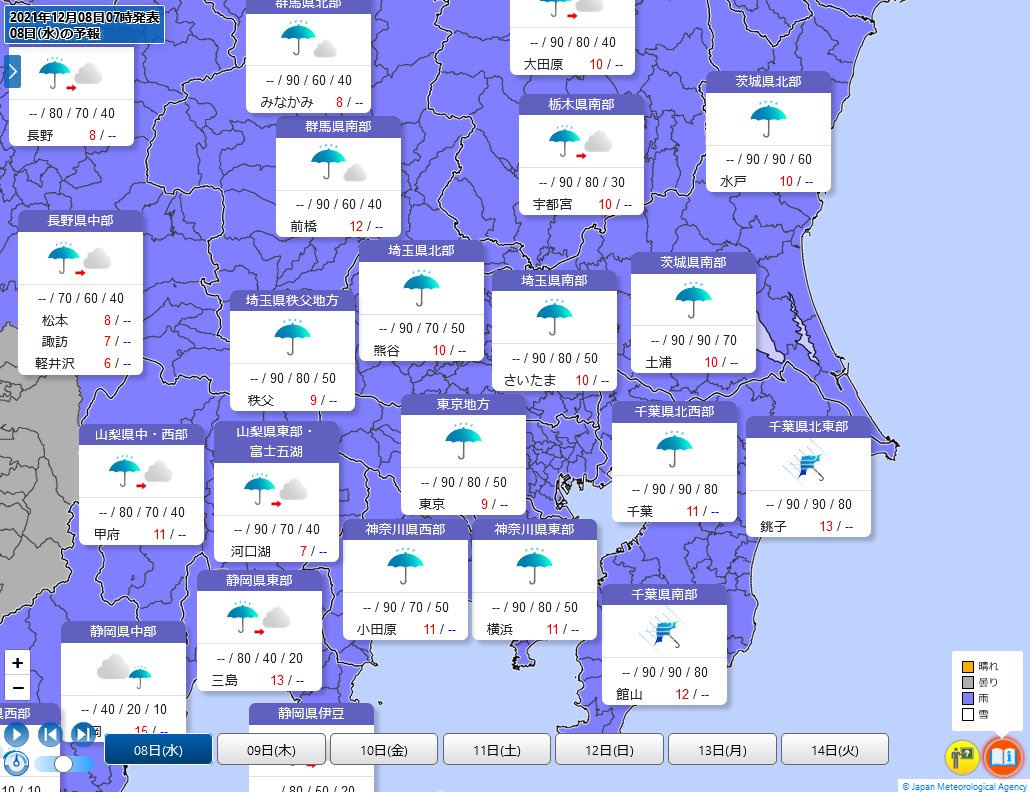
Task: Click the umbrella icon in 神奈川県東部 card
Action: coord(534,567)
